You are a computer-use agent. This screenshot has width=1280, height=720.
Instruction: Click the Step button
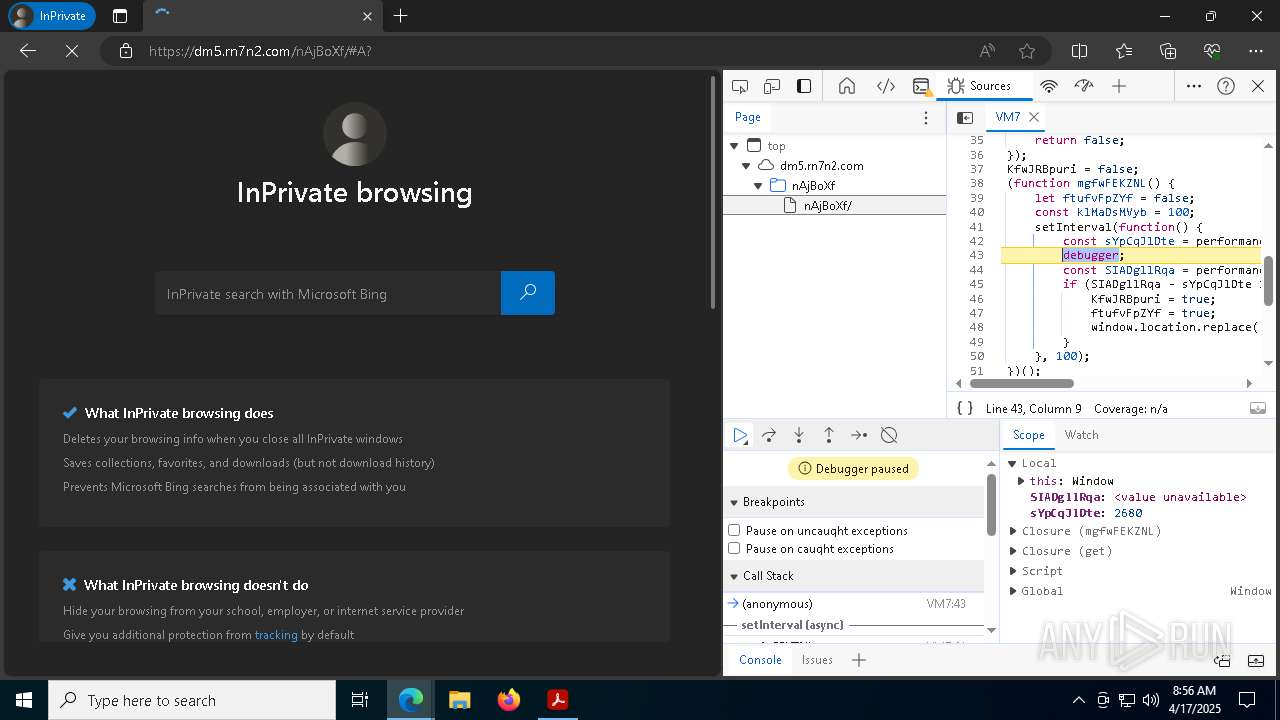(859, 435)
